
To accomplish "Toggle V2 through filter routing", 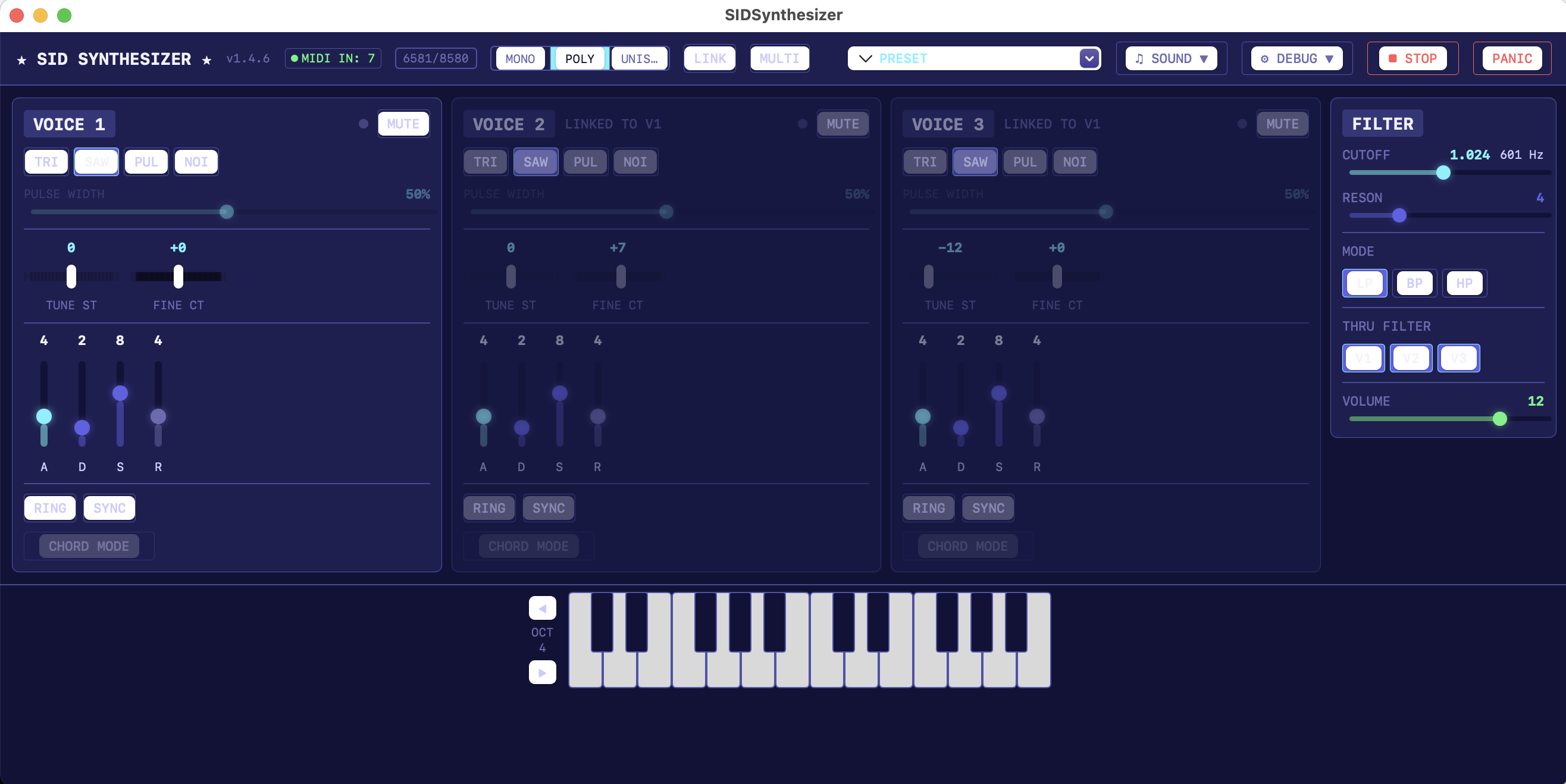I will (x=1410, y=358).
